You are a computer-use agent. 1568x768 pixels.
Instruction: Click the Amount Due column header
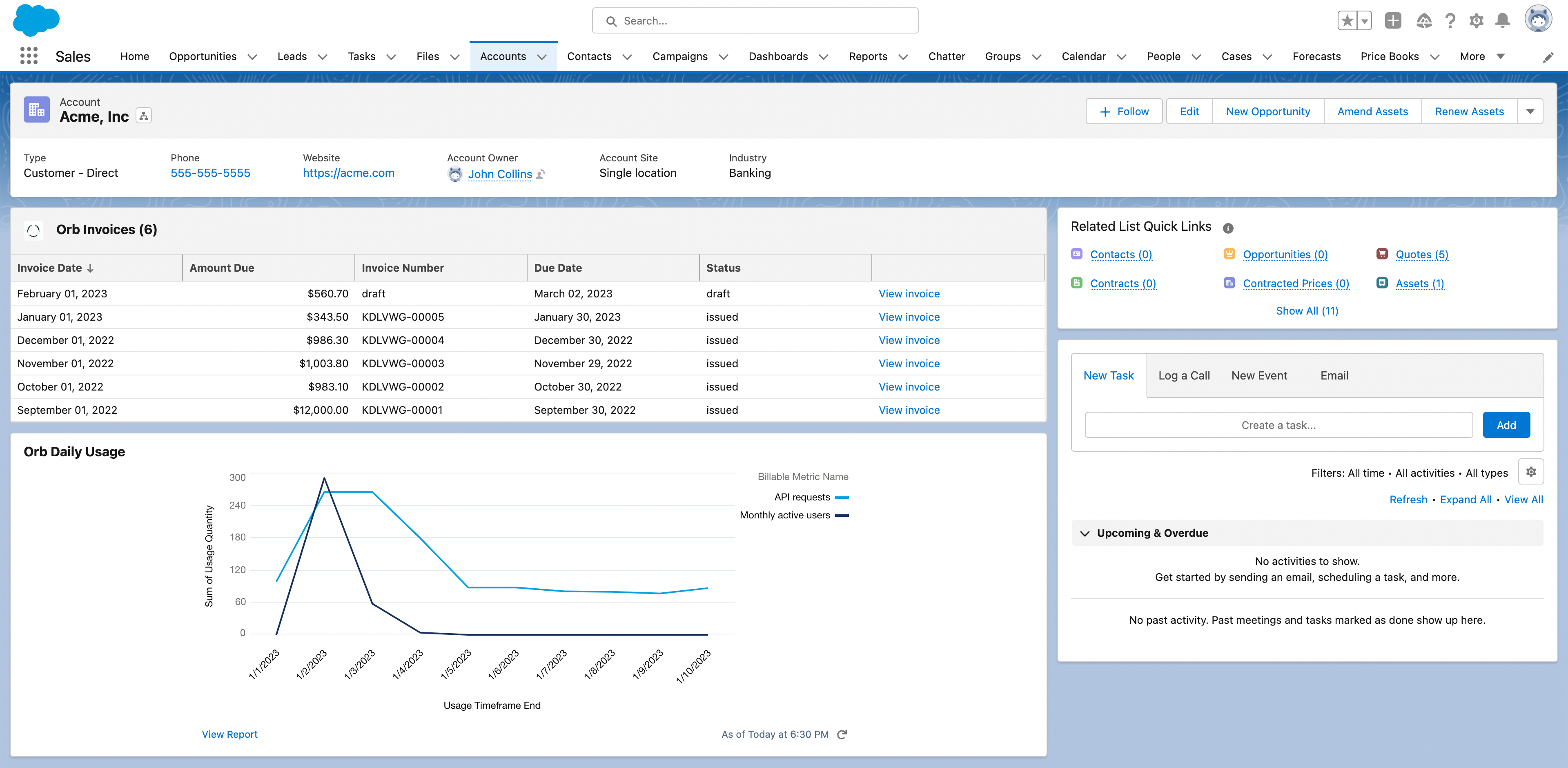pyautogui.click(x=268, y=268)
